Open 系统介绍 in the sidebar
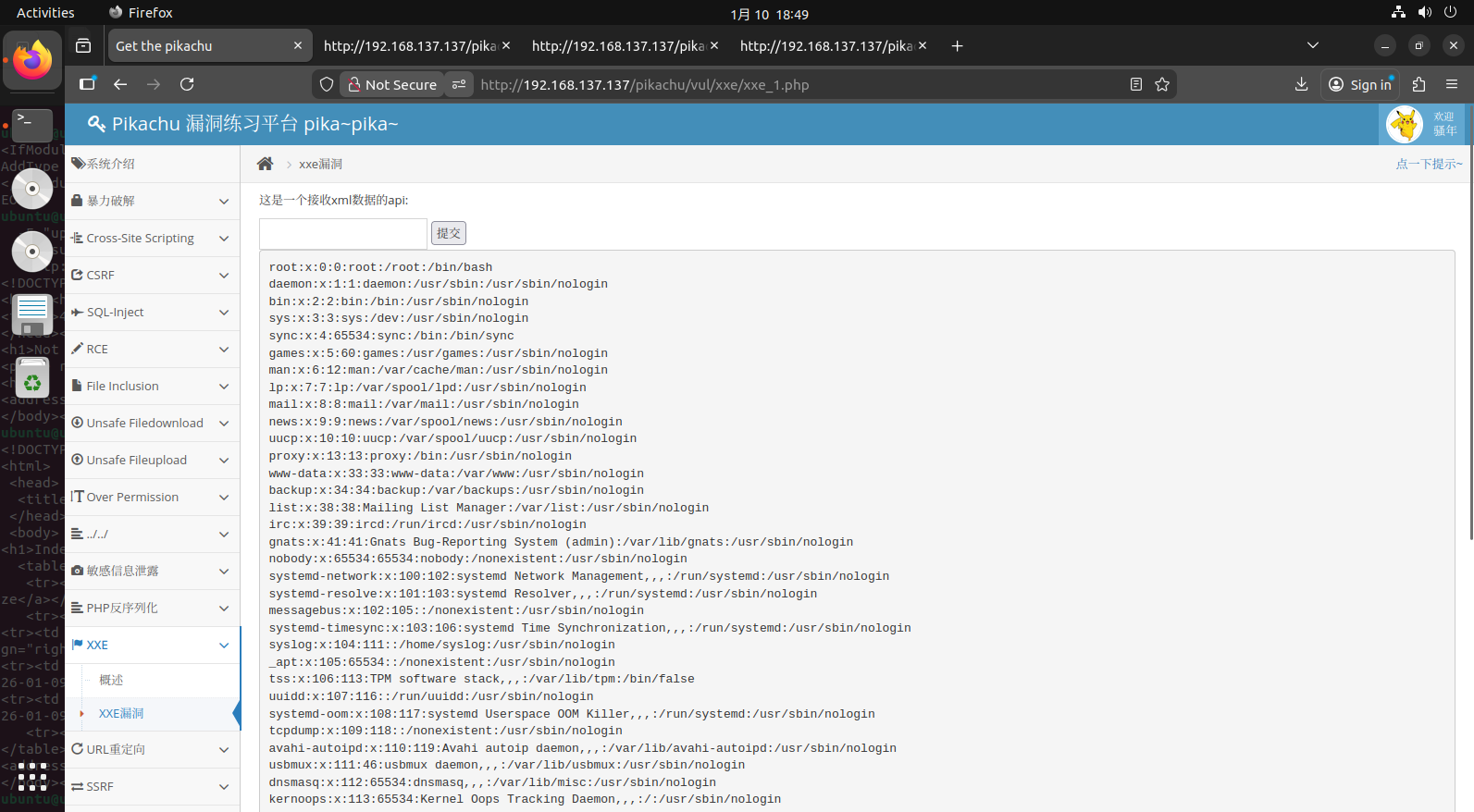The width and height of the screenshot is (1474, 812). click(x=153, y=164)
